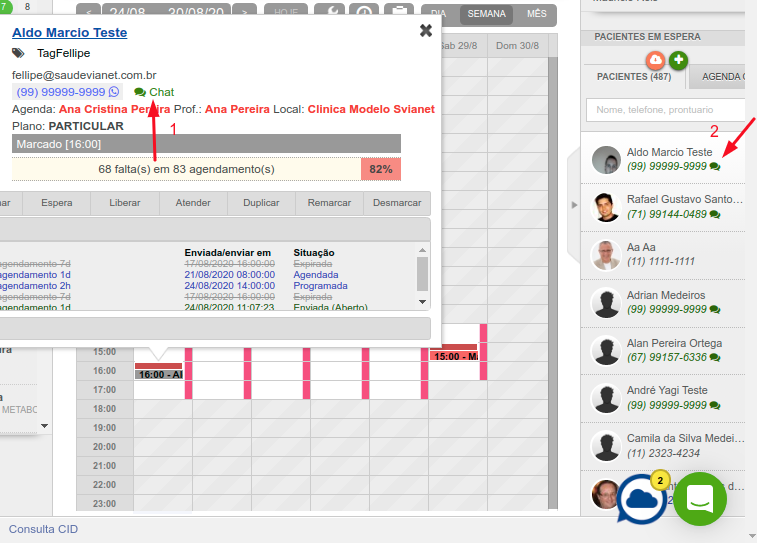Click the green plus add patient icon
Image resolution: width=757 pixels, height=543 pixels.
point(678,60)
